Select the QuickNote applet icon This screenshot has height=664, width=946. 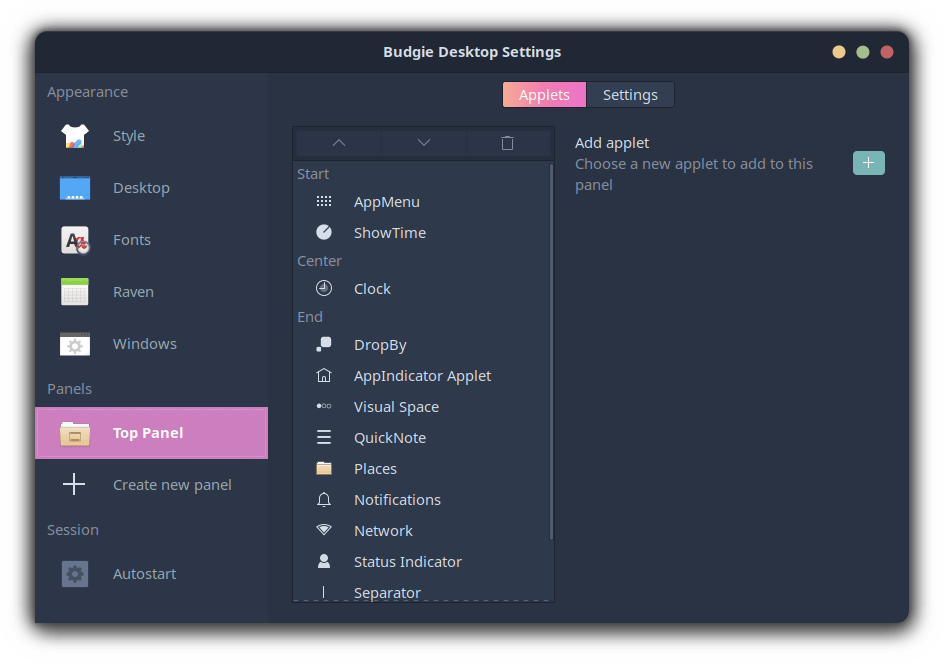coord(324,438)
